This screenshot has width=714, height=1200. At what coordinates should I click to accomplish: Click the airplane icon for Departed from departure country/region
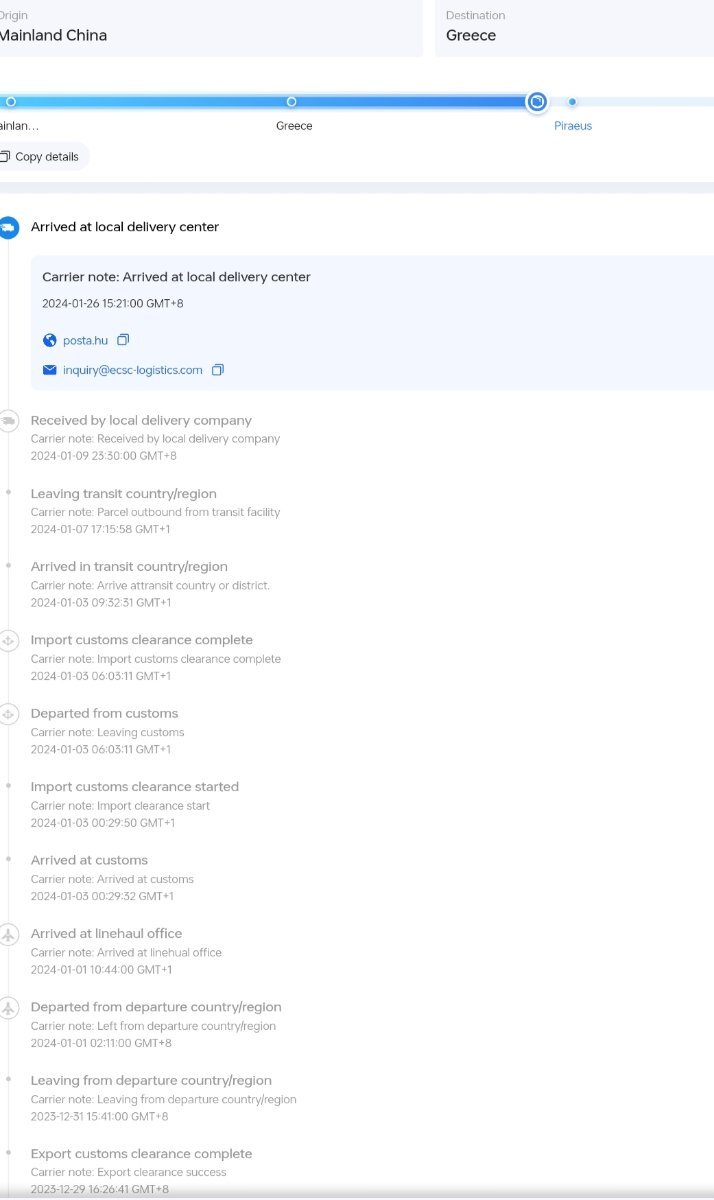[8, 1007]
